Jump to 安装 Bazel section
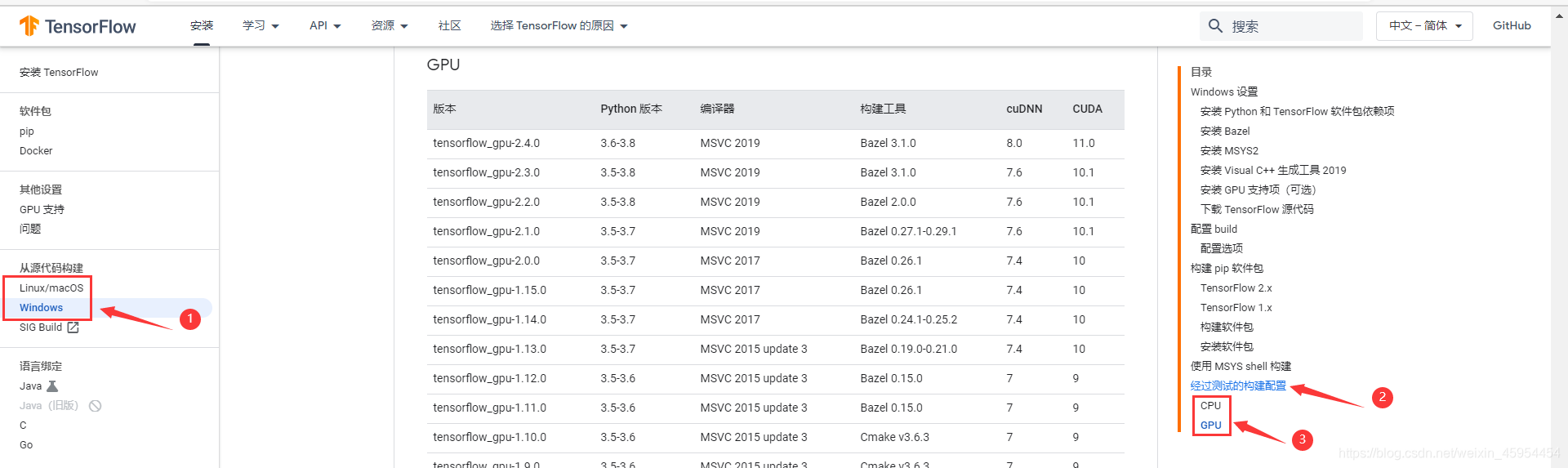This screenshot has width=1568, height=468. pyautogui.click(x=1225, y=131)
